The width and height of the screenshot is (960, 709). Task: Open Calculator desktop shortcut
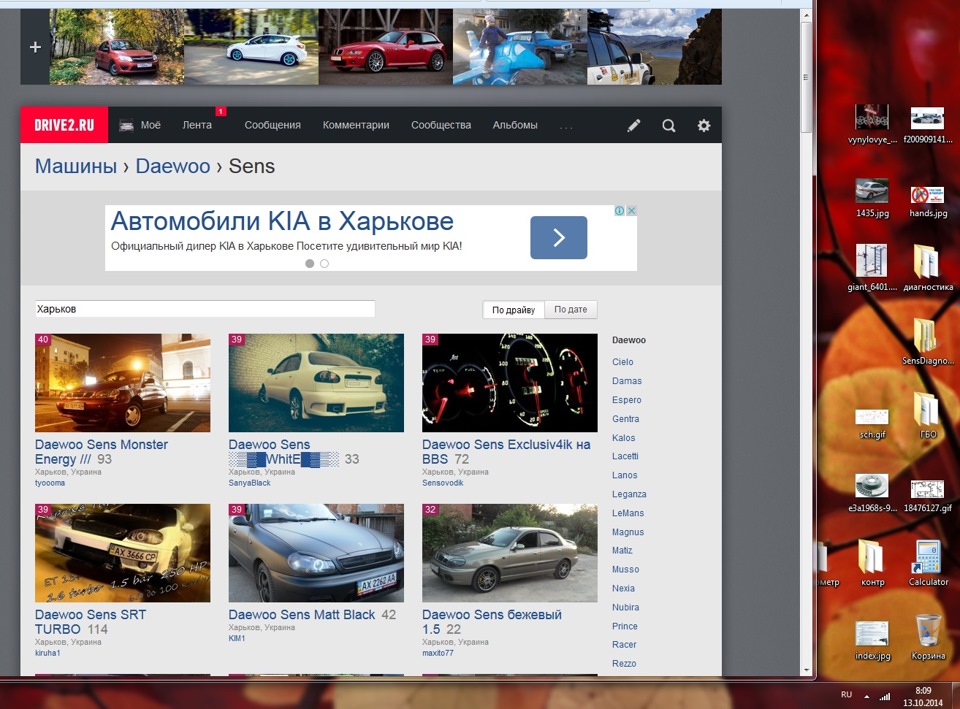928,563
